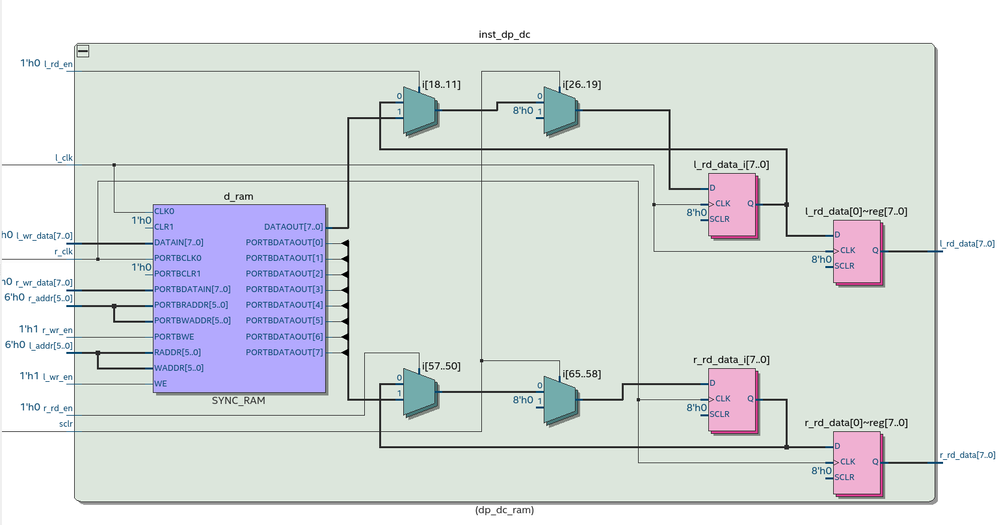Click the r_rd_data[7..0] output port
Viewport: 999px width, 525px height.
[x=967, y=456]
